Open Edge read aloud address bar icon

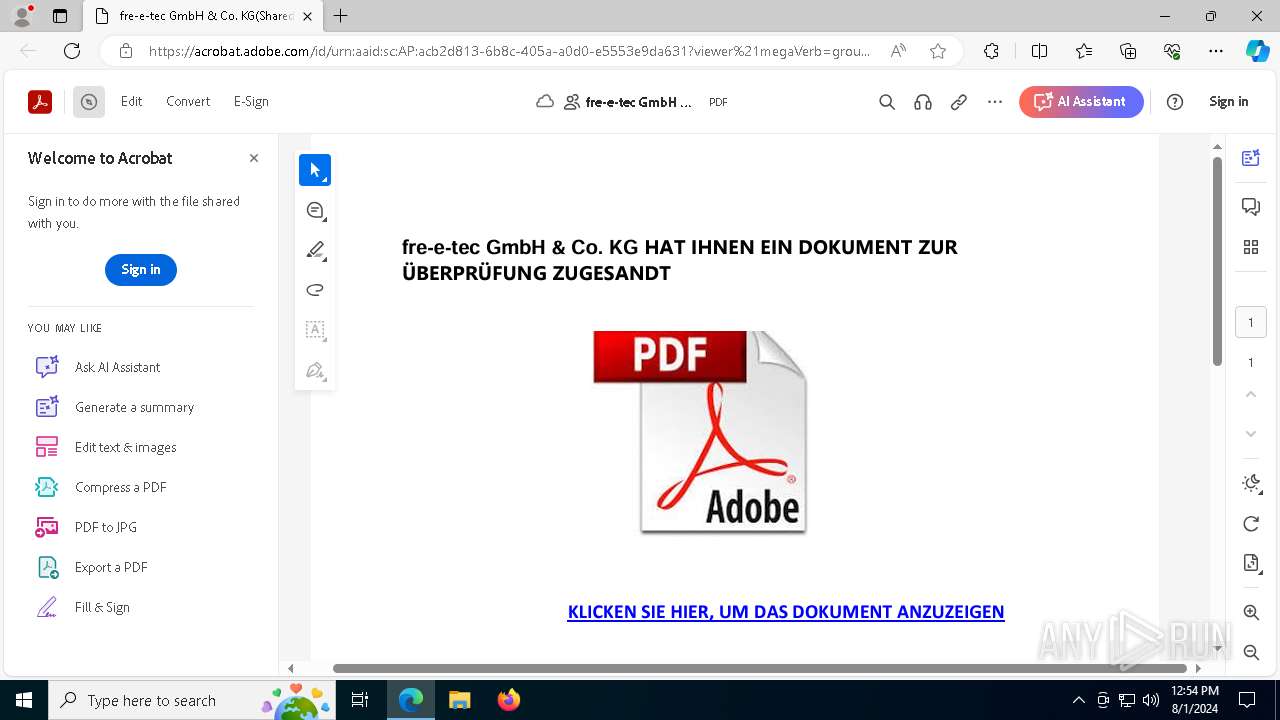898,51
